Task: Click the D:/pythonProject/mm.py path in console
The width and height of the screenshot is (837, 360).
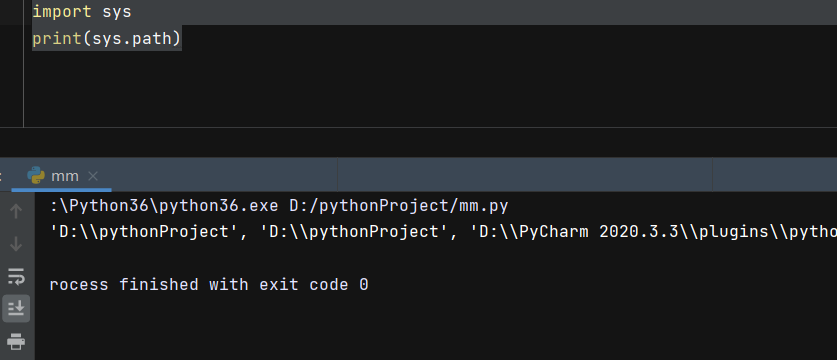Action: coord(399,206)
